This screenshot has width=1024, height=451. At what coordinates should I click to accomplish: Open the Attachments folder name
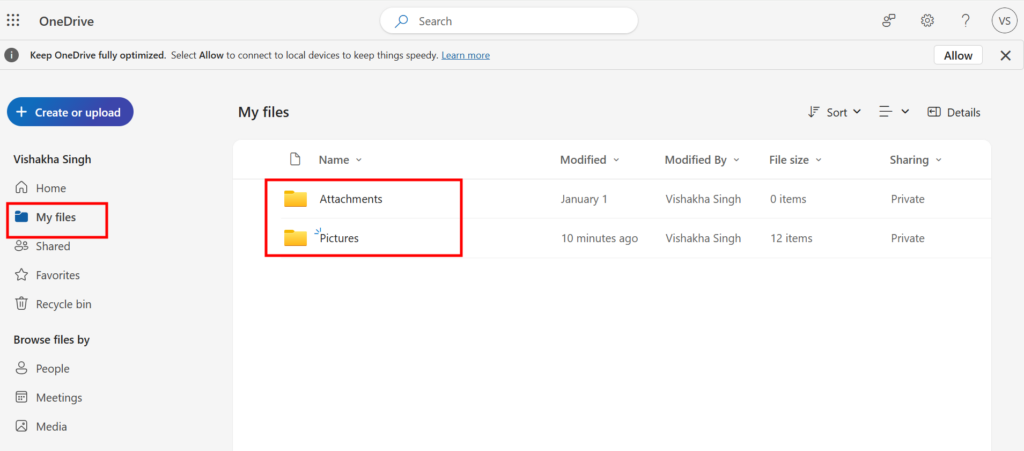click(351, 199)
